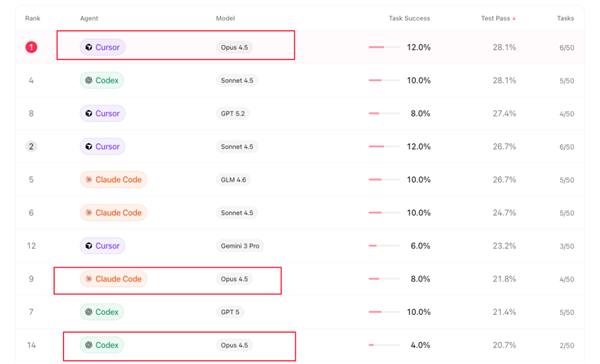
Task: Open the Sonnet 4.5 model tag in rank 6 row
Action: tap(237, 213)
